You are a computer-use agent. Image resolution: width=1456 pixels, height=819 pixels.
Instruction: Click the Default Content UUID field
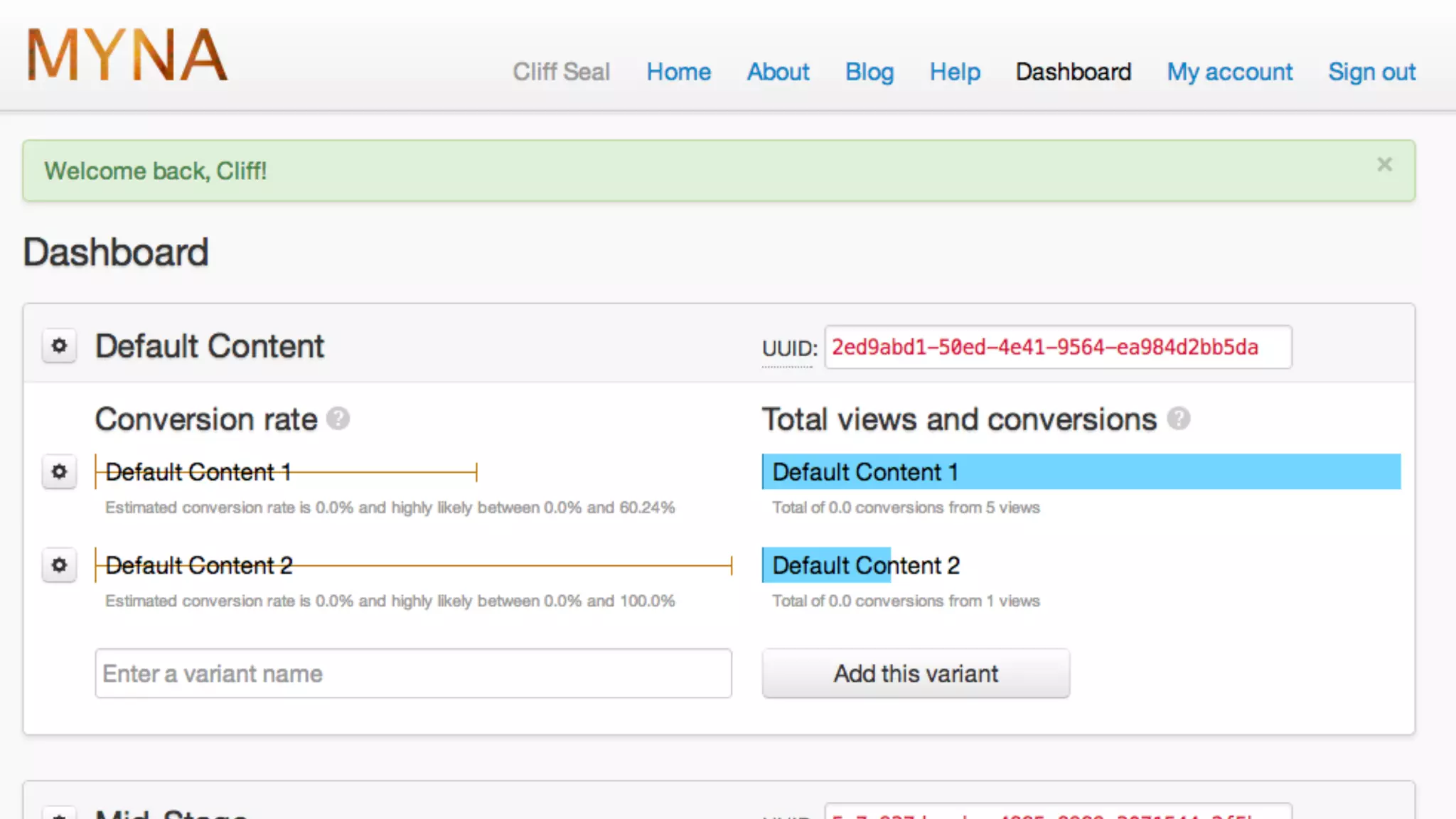click(x=1057, y=348)
